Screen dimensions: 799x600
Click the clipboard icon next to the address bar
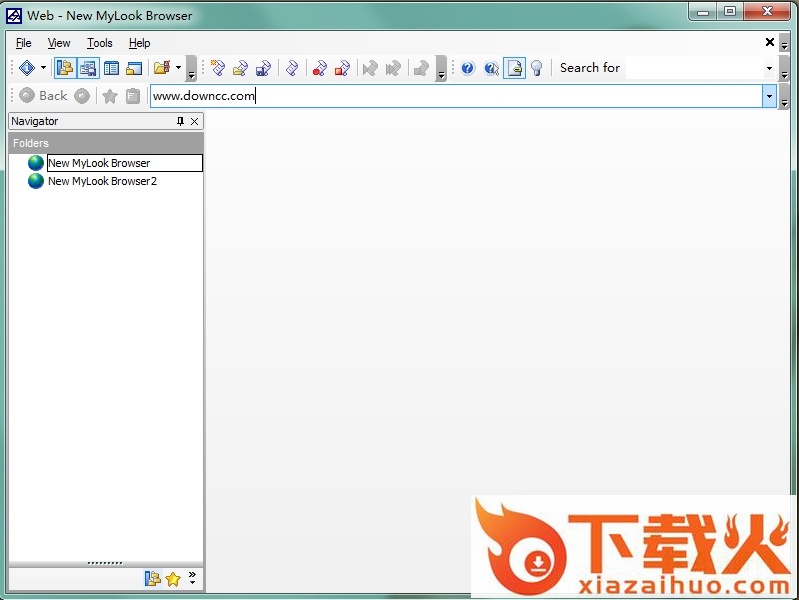click(x=133, y=96)
